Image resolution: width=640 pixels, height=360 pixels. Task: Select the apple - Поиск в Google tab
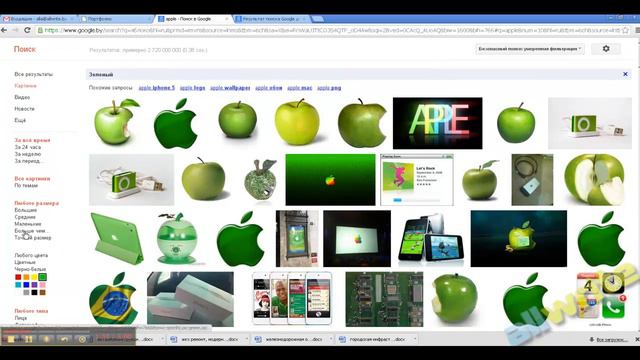tap(192, 19)
